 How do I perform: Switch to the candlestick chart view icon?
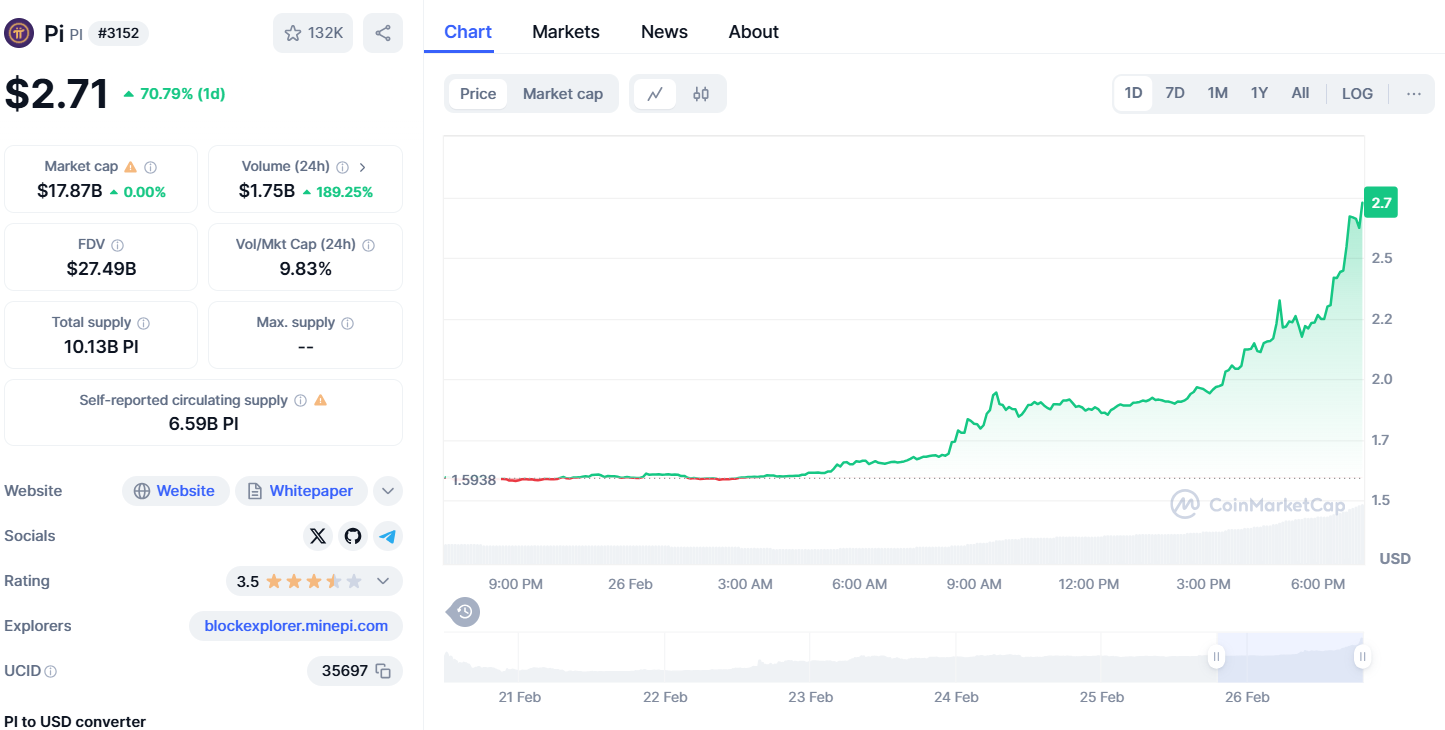(701, 94)
